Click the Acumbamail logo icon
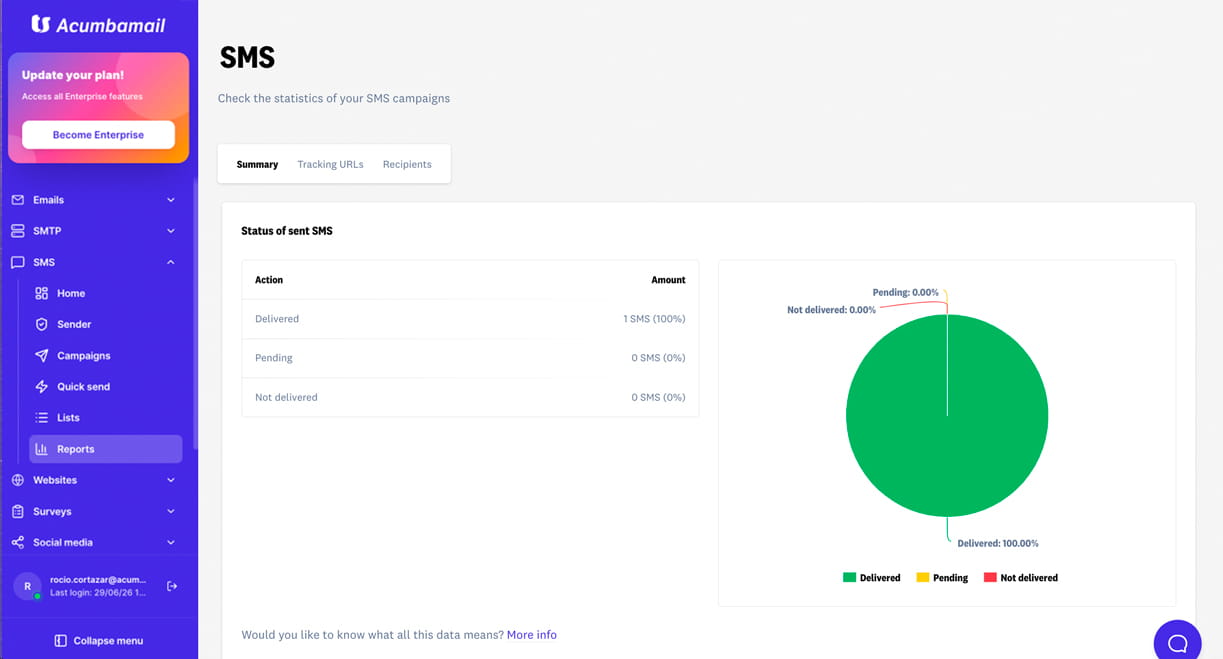This screenshot has height=659, width=1223. (41, 24)
